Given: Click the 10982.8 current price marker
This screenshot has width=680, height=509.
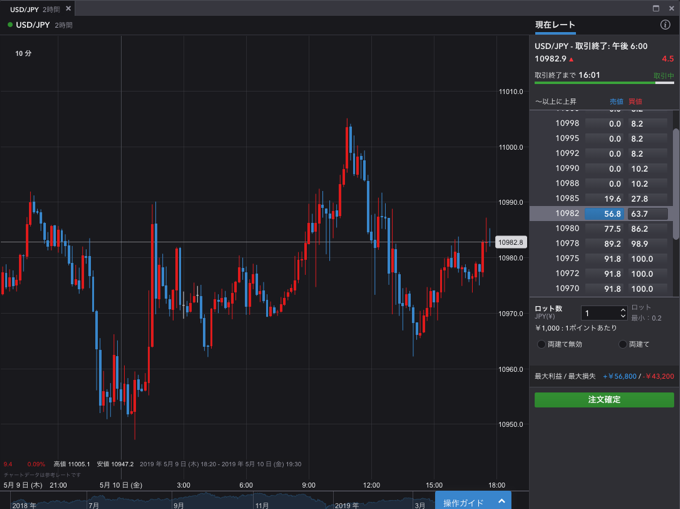Looking at the screenshot, I should (x=511, y=242).
